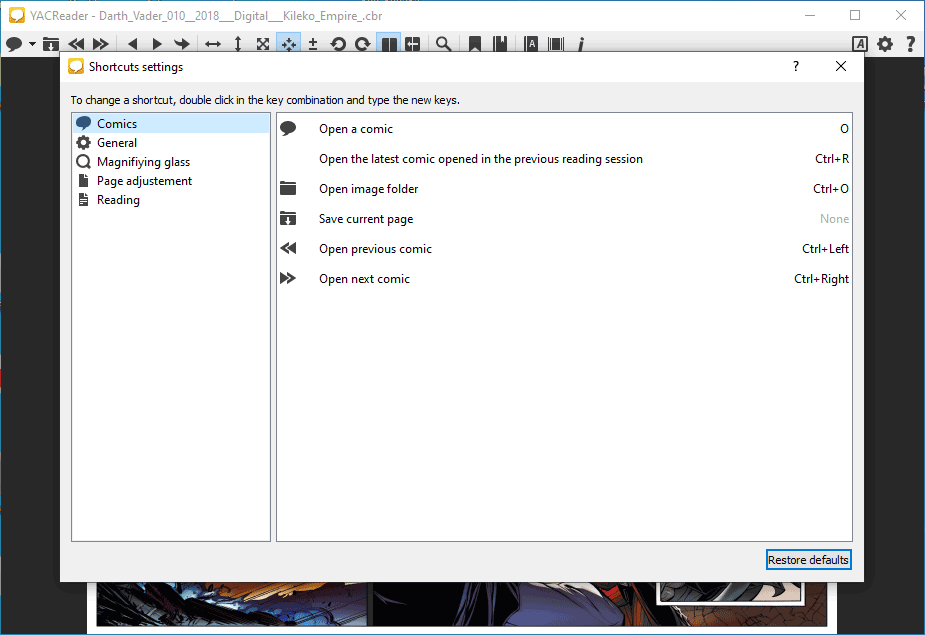Click the Open comic speech-bubble toolbar icon
Screen dimensions: 925x635
pyautogui.click(x=14, y=44)
